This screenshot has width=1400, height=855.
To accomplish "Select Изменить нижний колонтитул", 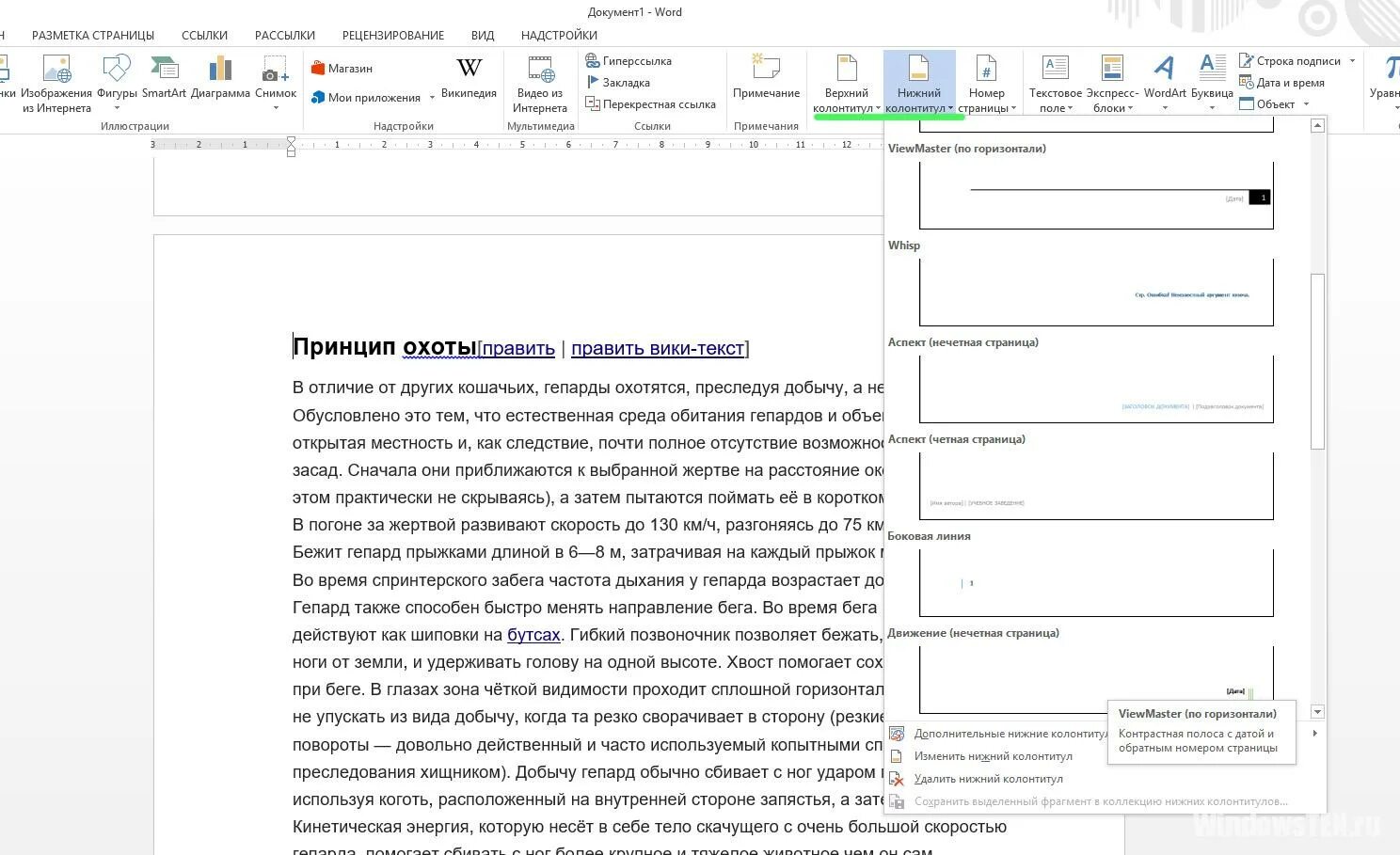I will tap(994, 756).
